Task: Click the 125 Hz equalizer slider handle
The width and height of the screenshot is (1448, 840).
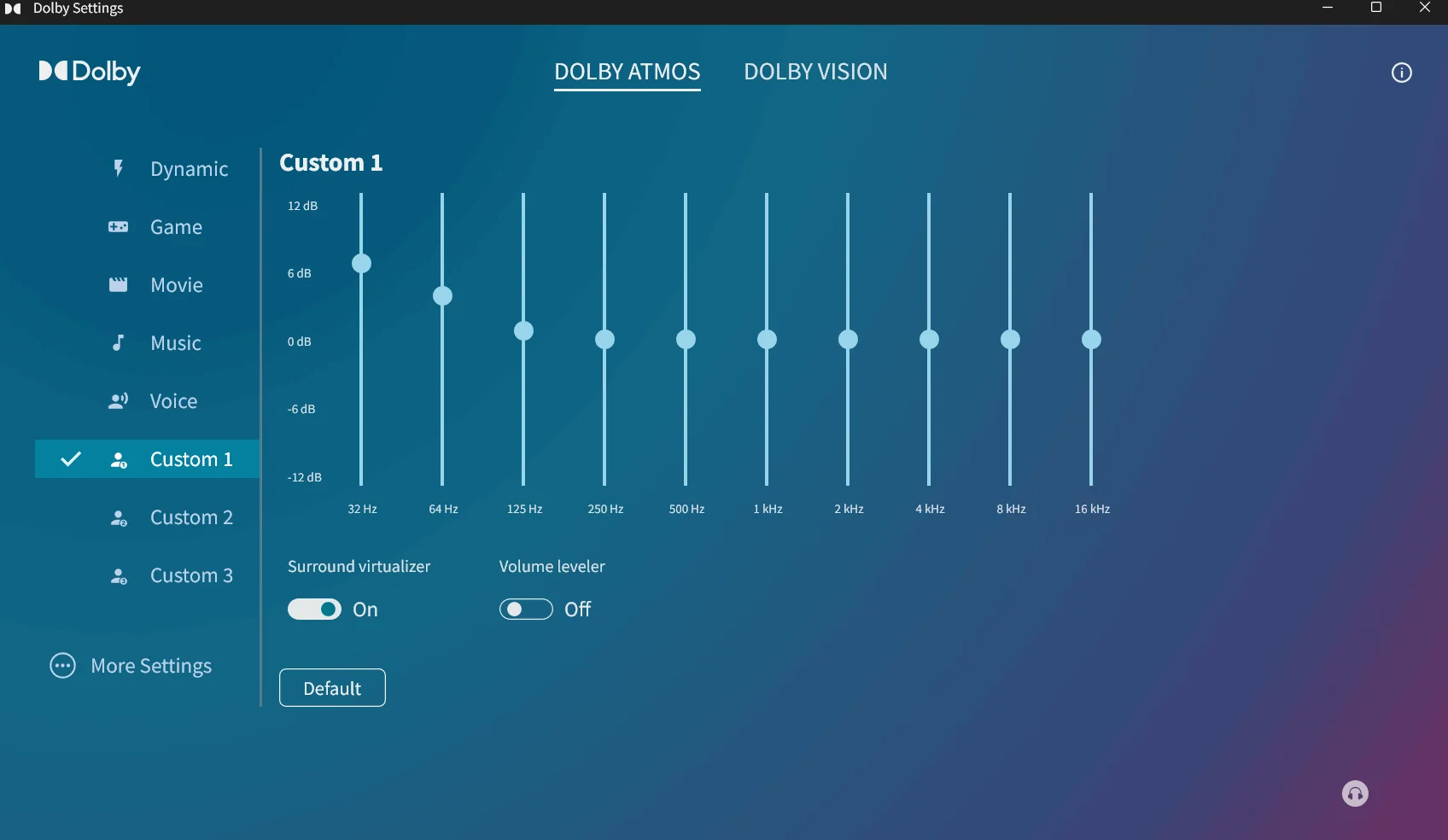Action: point(523,331)
